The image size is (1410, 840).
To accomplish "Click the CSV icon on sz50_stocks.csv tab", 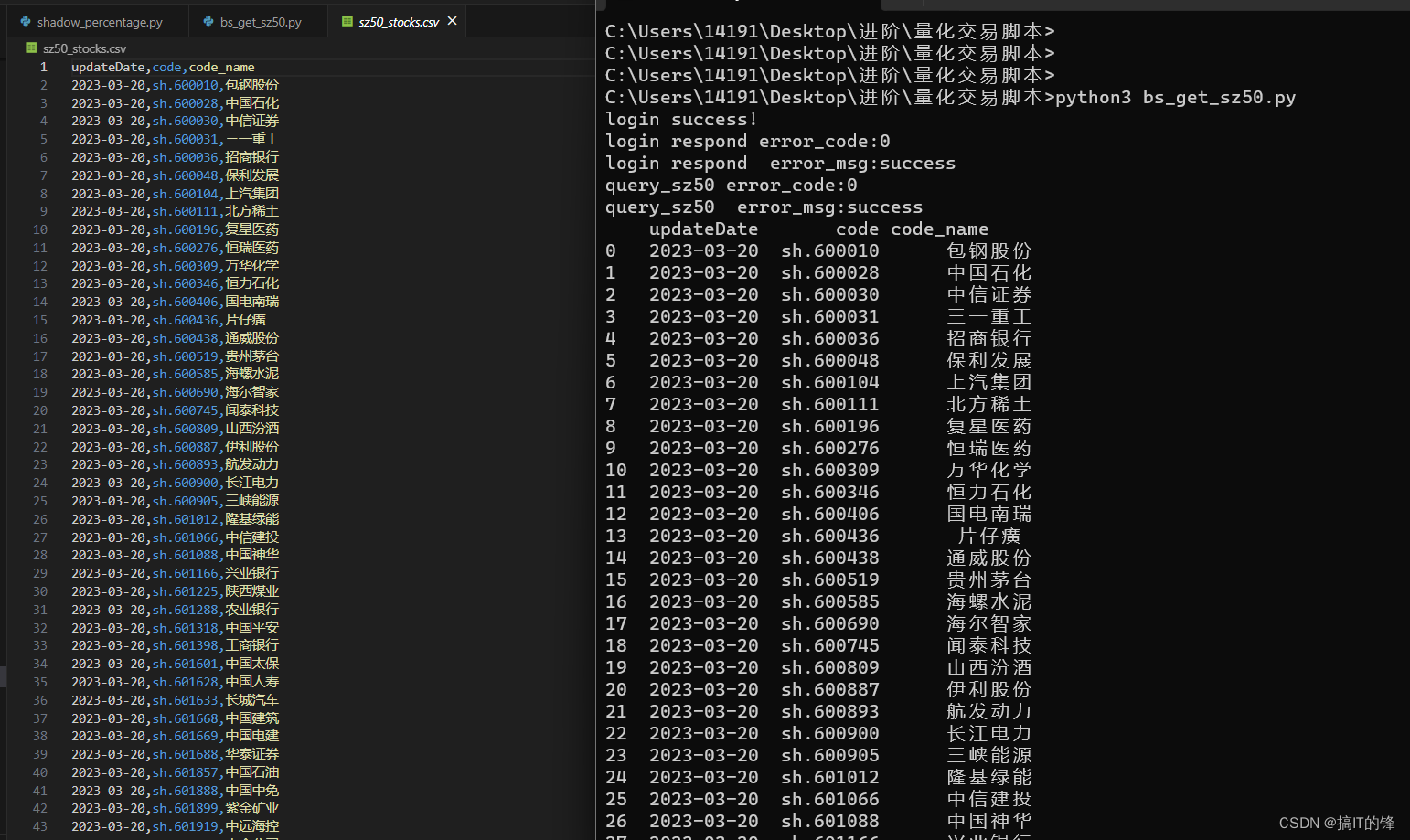I will [347, 22].
